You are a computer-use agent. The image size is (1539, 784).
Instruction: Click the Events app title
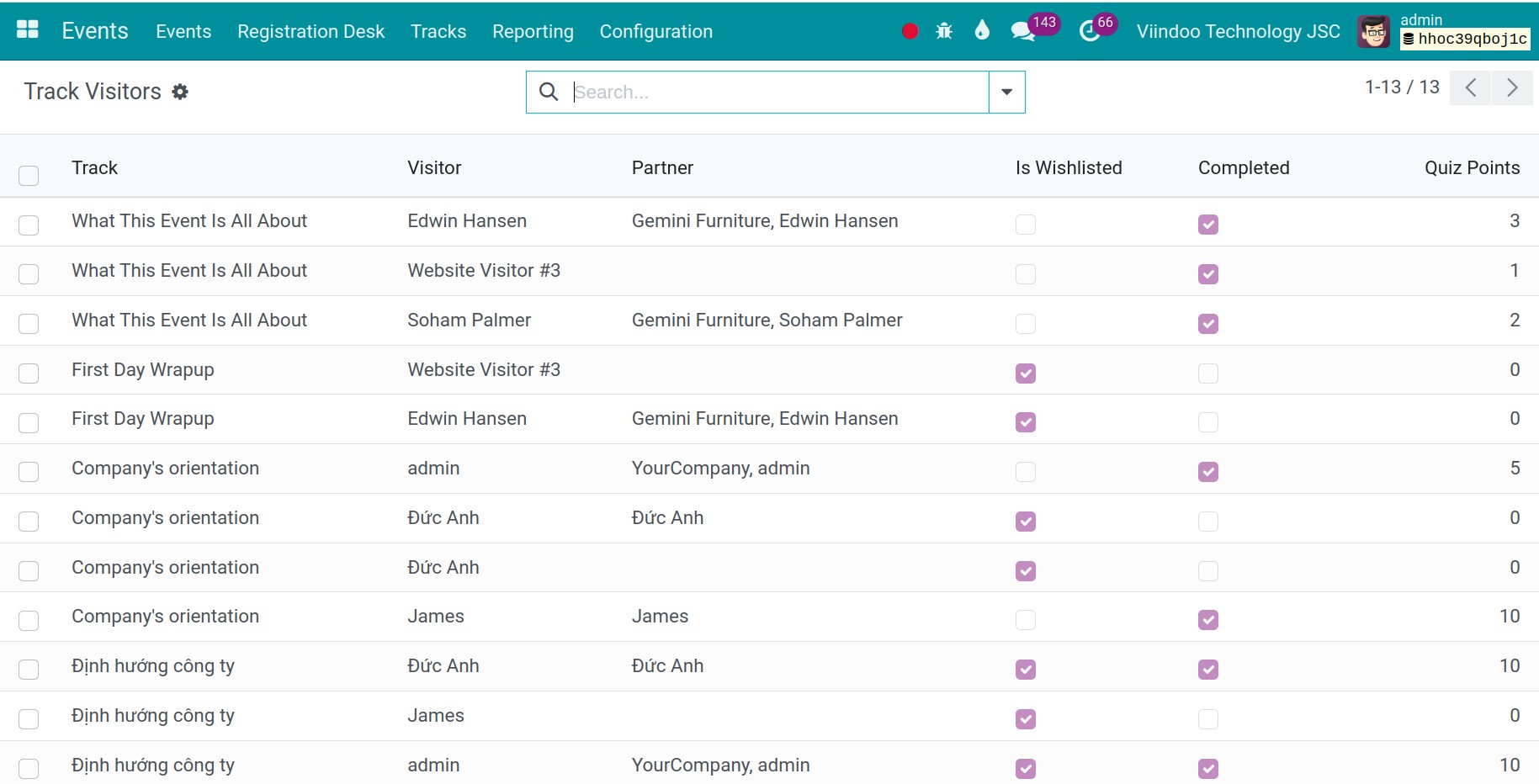[x=95, y=31]
